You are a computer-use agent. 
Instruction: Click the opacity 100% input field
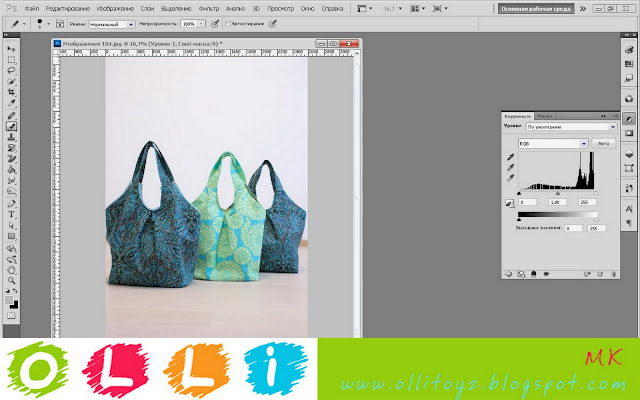pos(189,24)
